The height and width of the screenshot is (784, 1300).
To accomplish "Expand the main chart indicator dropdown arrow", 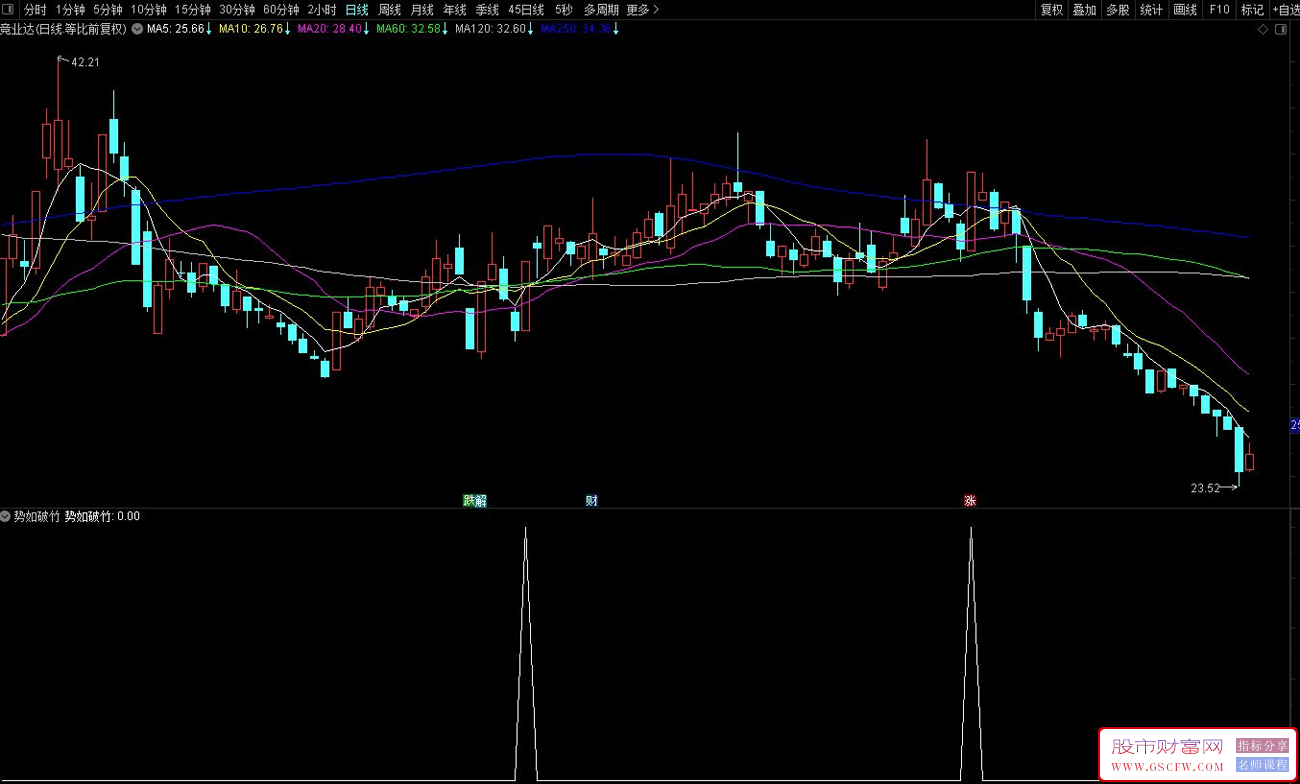I will click(x=137, y=29).
